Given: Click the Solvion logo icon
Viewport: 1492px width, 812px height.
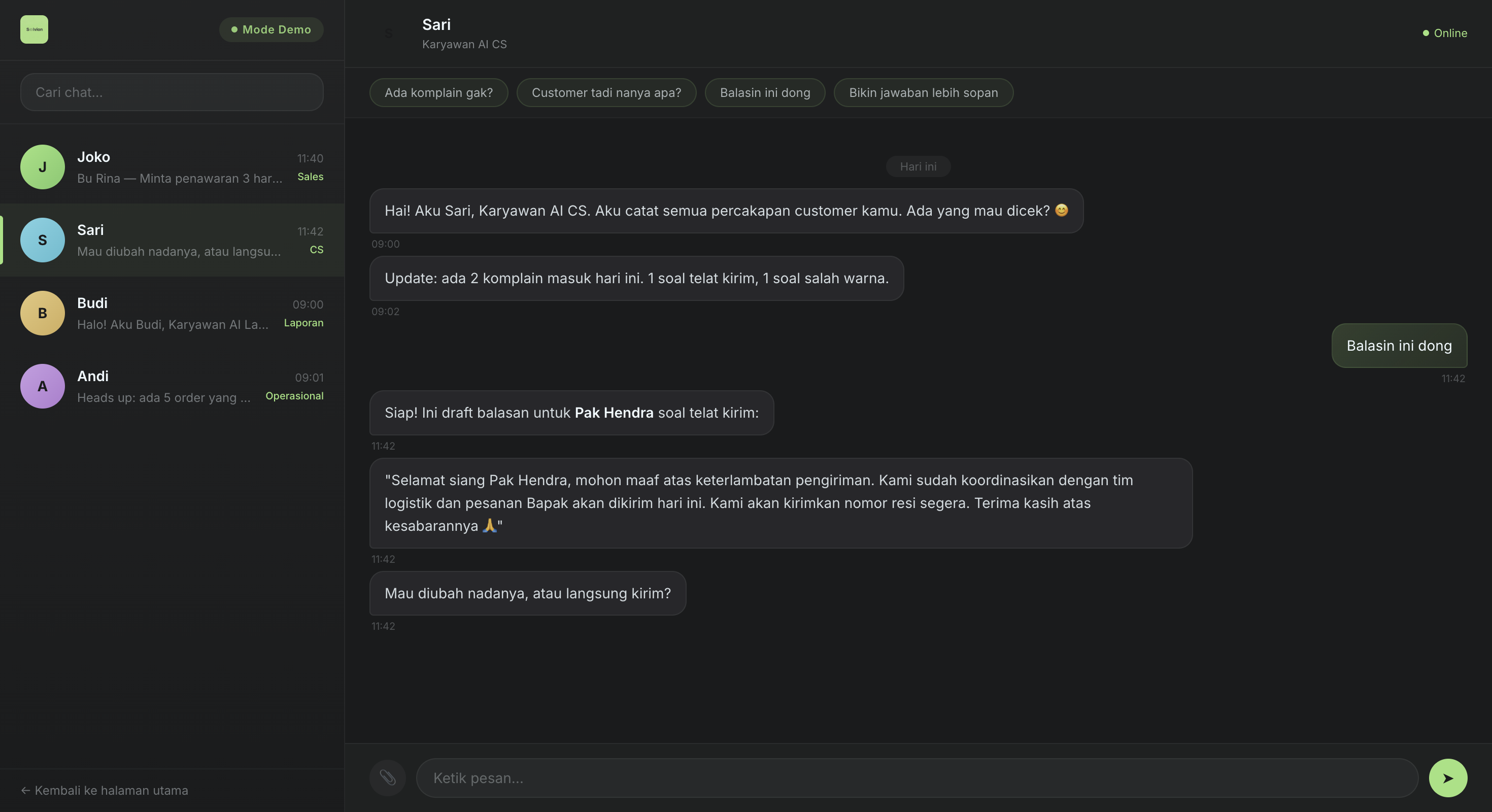Looking at the screenshot, I should [x=34, y=29].
